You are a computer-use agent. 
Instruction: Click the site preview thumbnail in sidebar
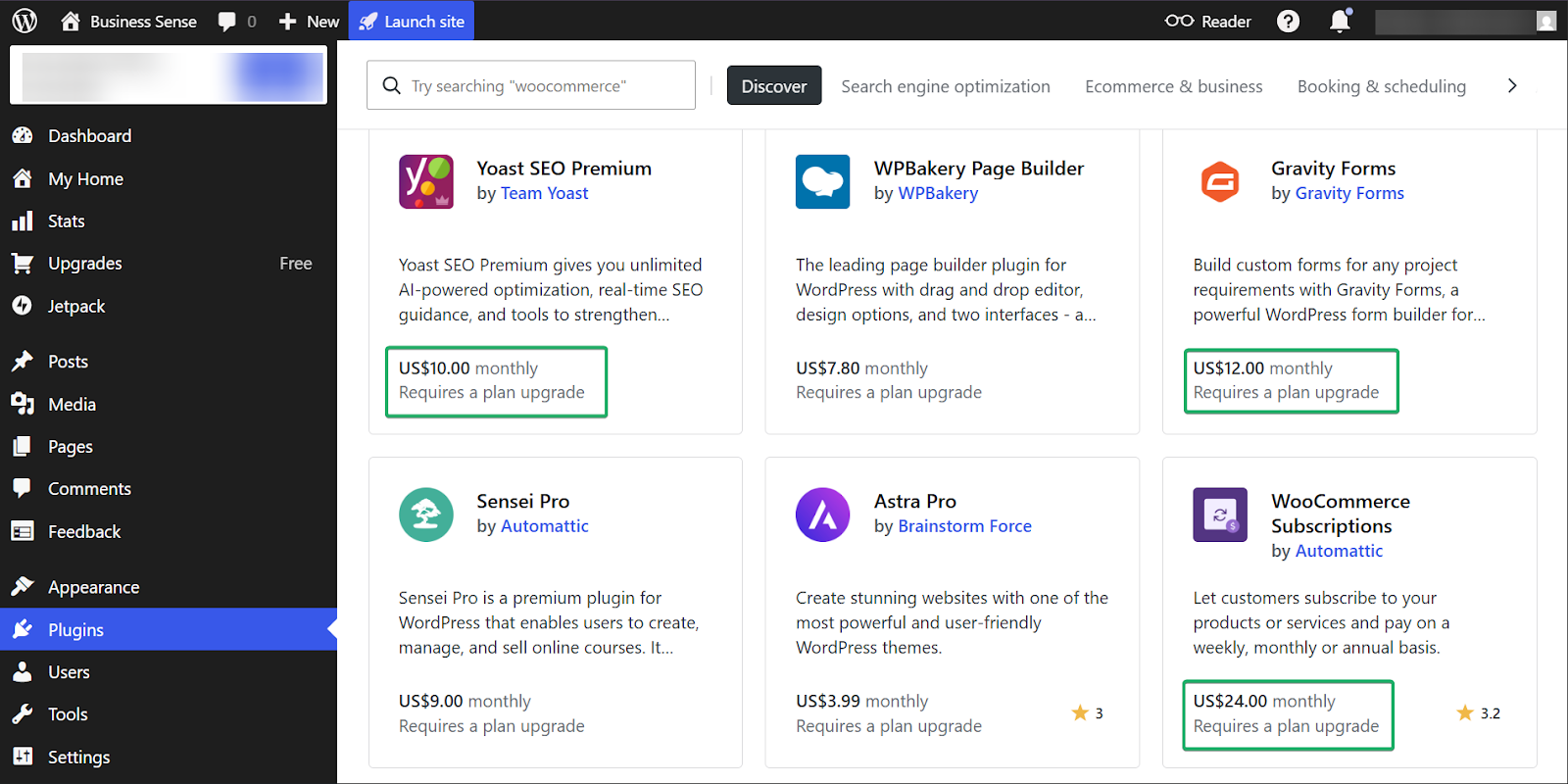point(169,75)
